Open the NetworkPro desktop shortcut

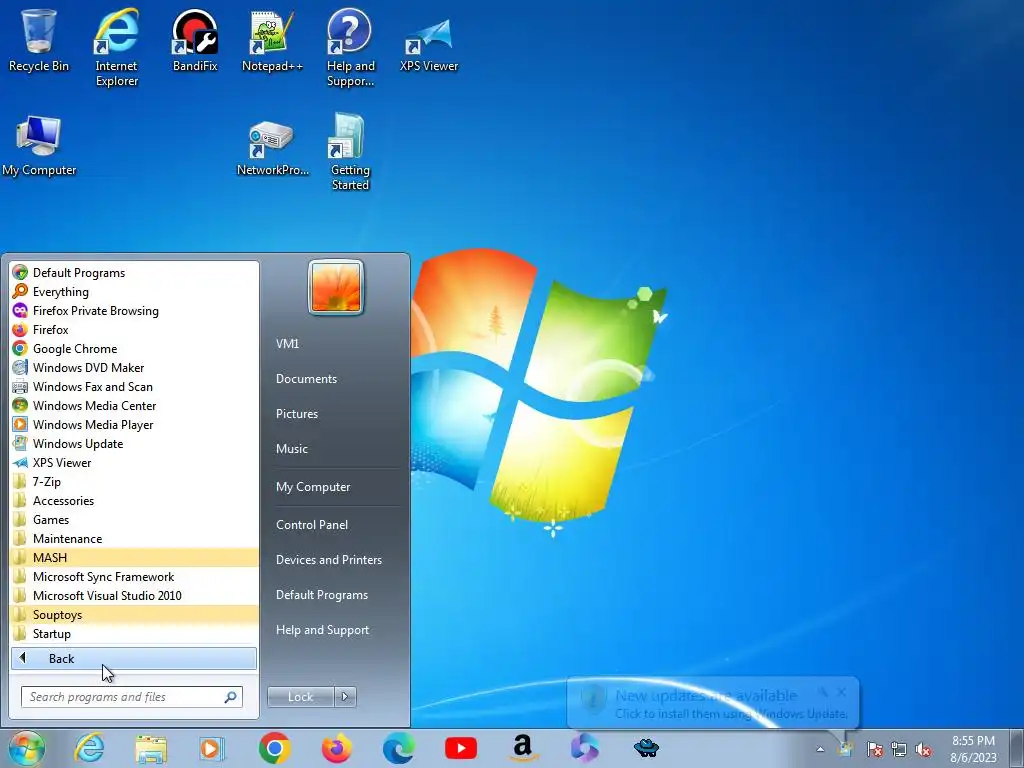[x=272, y=147]
